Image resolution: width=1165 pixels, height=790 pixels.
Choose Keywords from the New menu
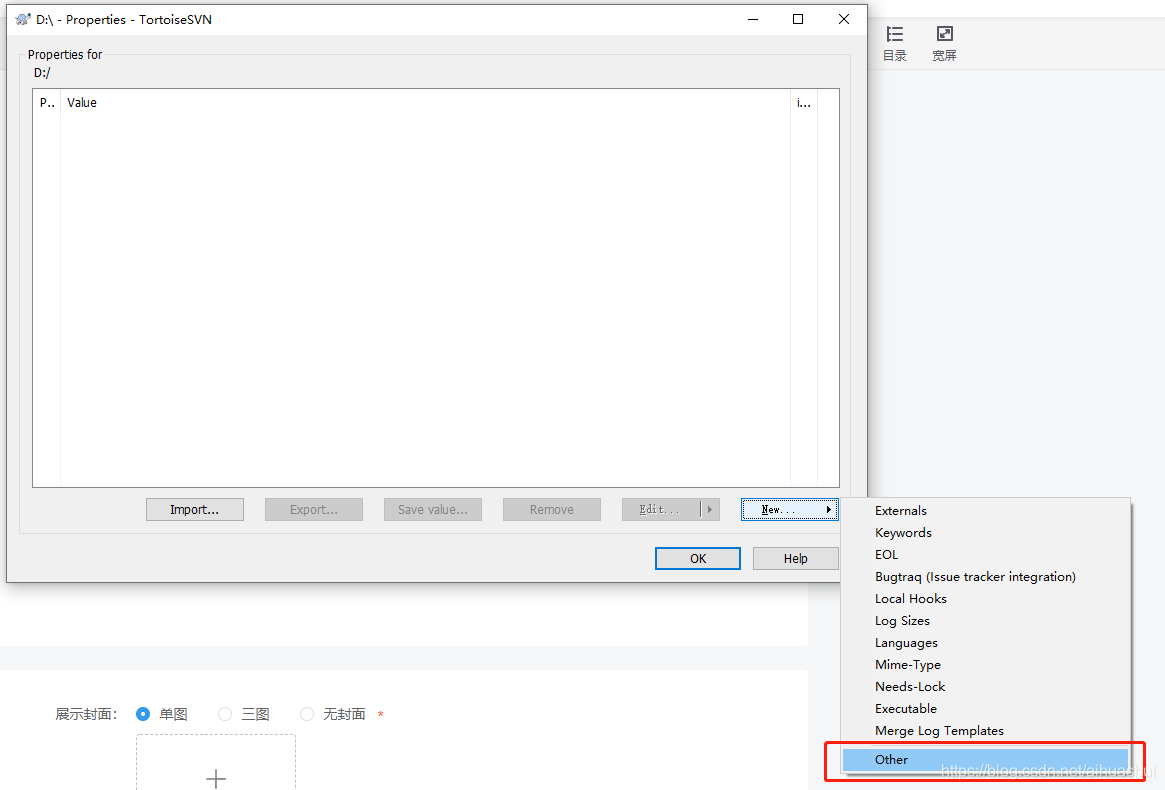coord(986,533)
